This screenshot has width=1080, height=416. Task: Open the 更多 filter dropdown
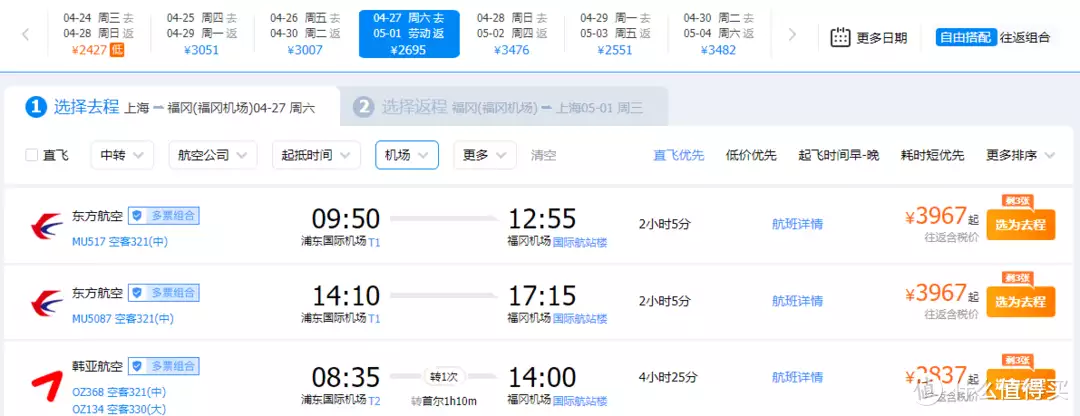[x=485, y=155]
